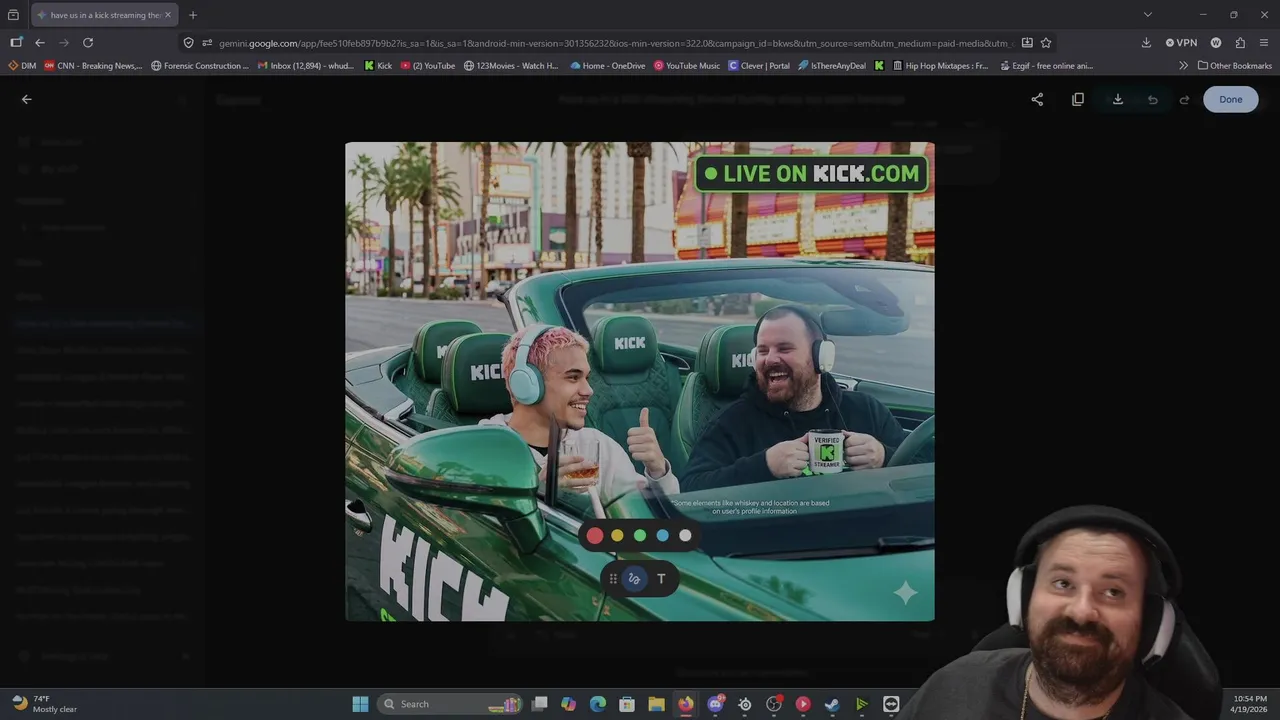Open the YouTube Music bookmark

tap(687, 66)
